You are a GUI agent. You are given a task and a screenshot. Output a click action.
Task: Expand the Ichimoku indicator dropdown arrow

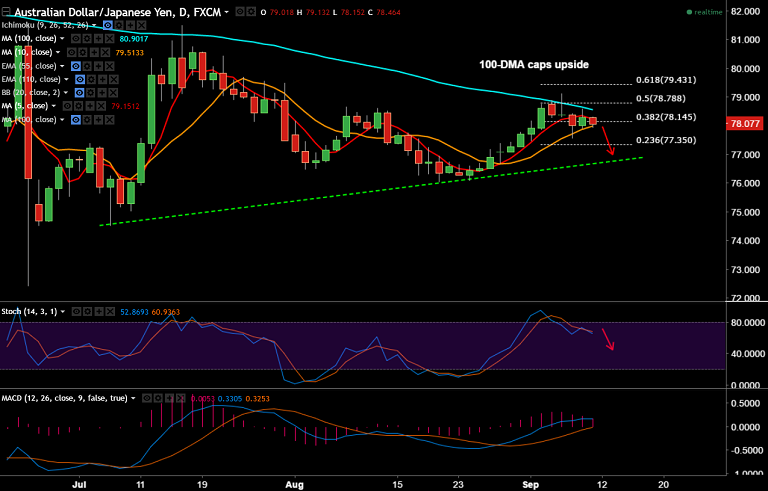click(x=94, y=25)
